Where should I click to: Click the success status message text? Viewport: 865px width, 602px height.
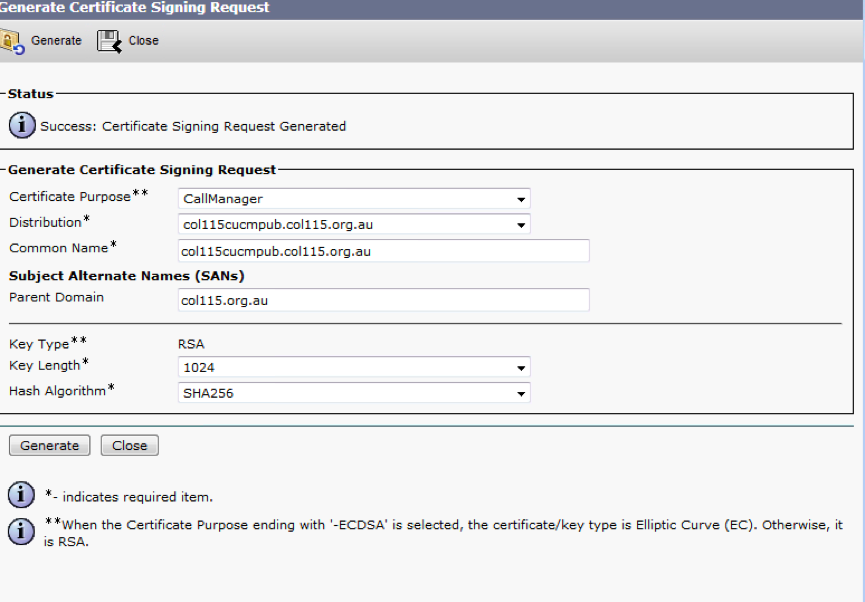point(193,126)
